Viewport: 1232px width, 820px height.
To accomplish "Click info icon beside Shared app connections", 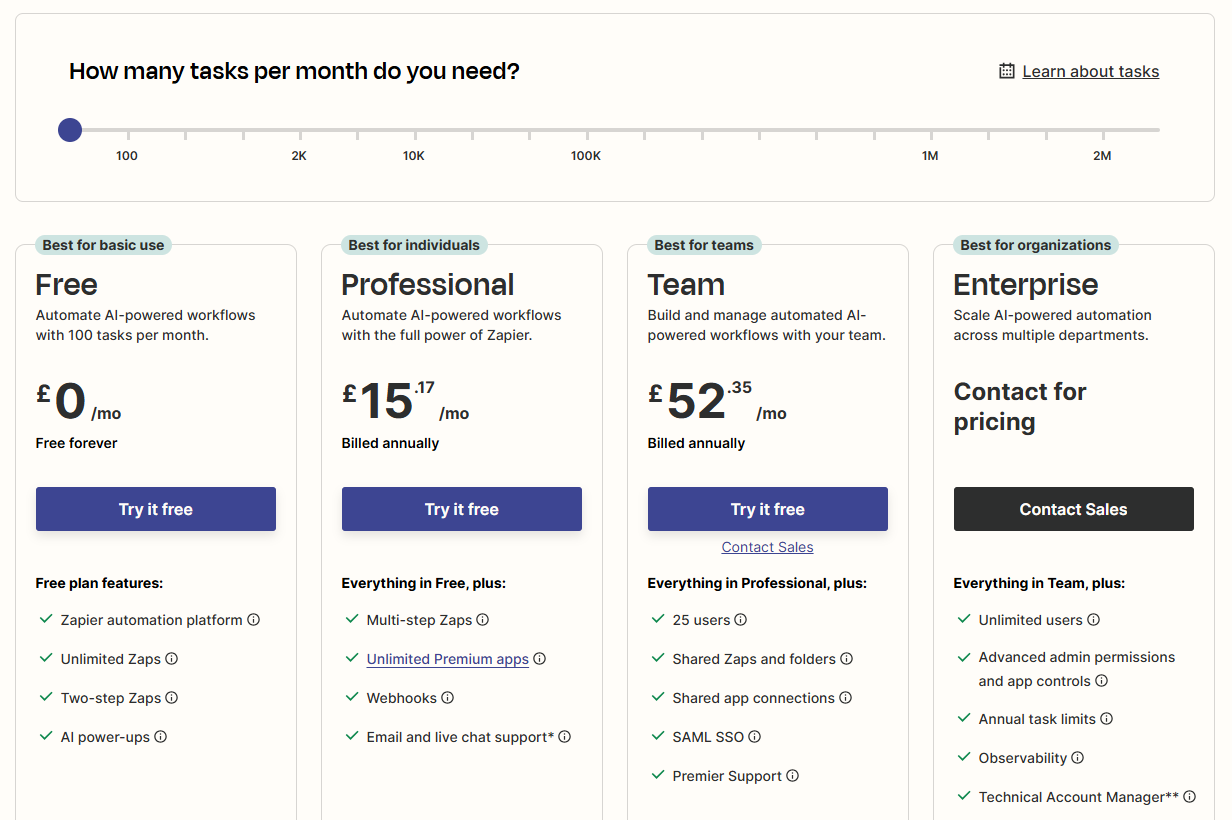I will pyautogui.click(x=845, y=698).
